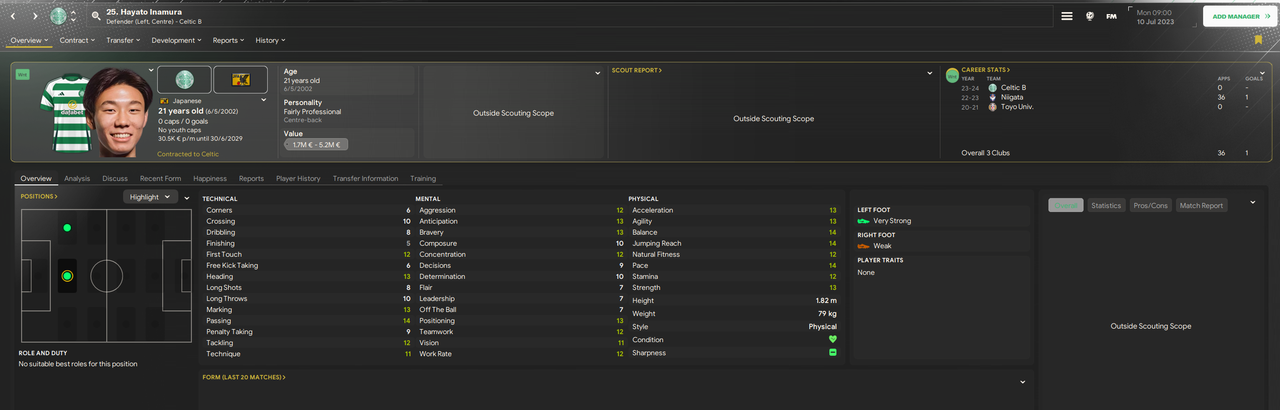Viewport: 1280px width, 410px height.
Task: Click the green badge beside Career Stats
Action: point(952,74)
